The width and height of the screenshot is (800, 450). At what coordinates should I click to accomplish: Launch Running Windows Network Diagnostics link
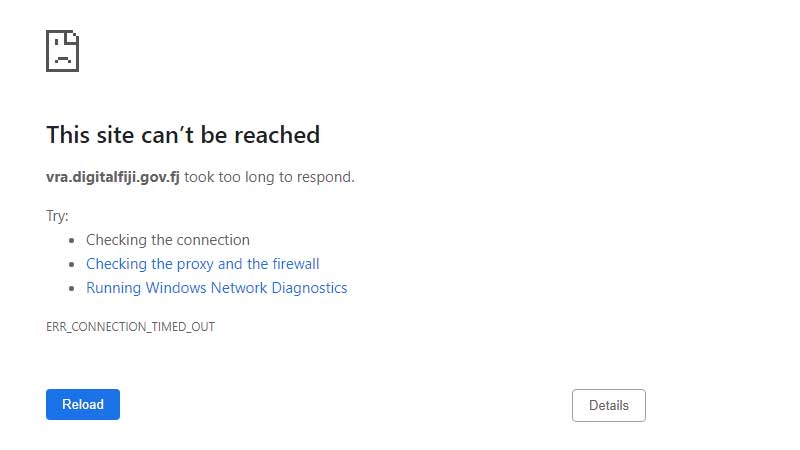click(217, 288)
